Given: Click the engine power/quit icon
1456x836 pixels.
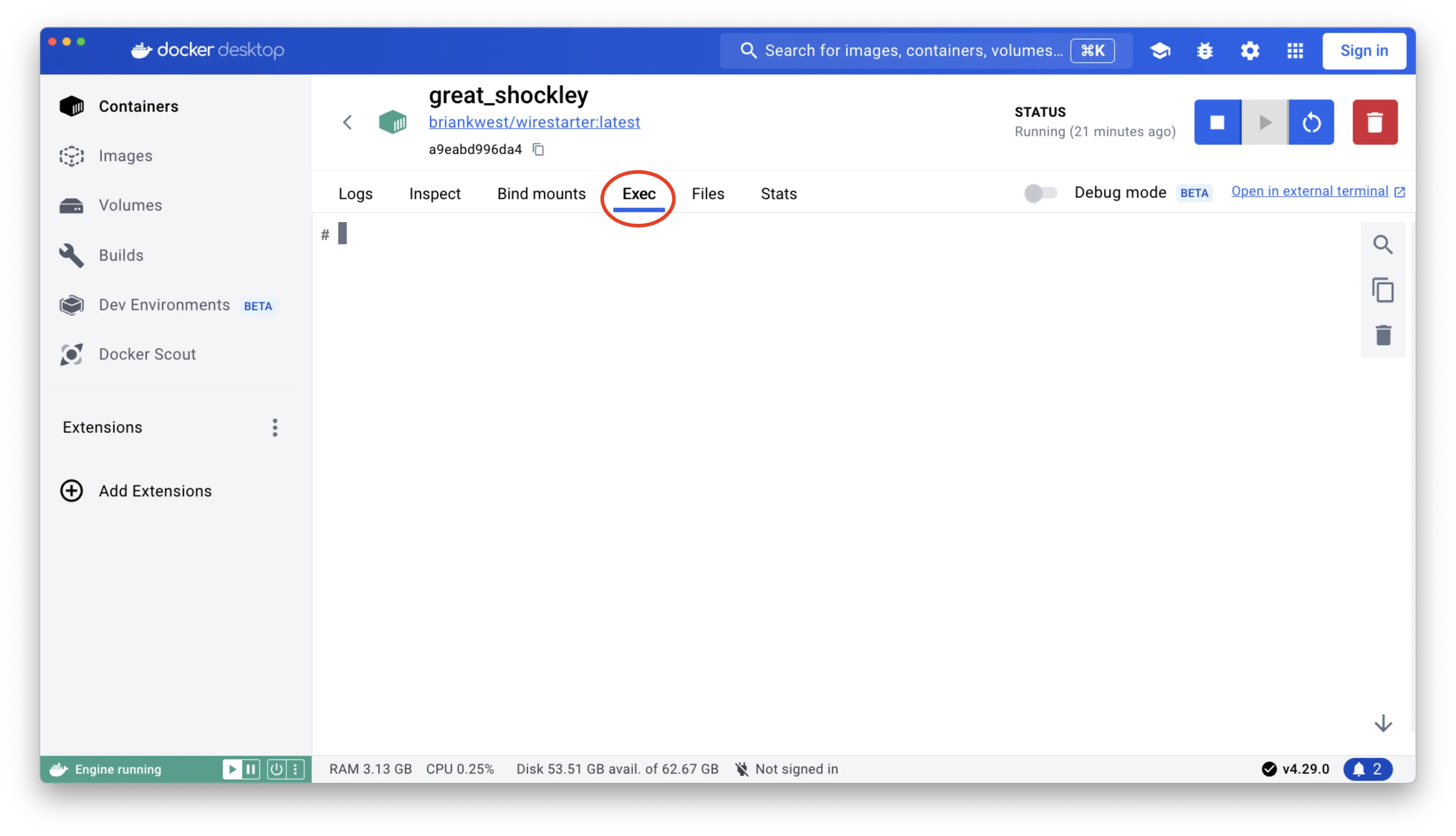Looking at the screenshot, I should (x=276, y=769).
